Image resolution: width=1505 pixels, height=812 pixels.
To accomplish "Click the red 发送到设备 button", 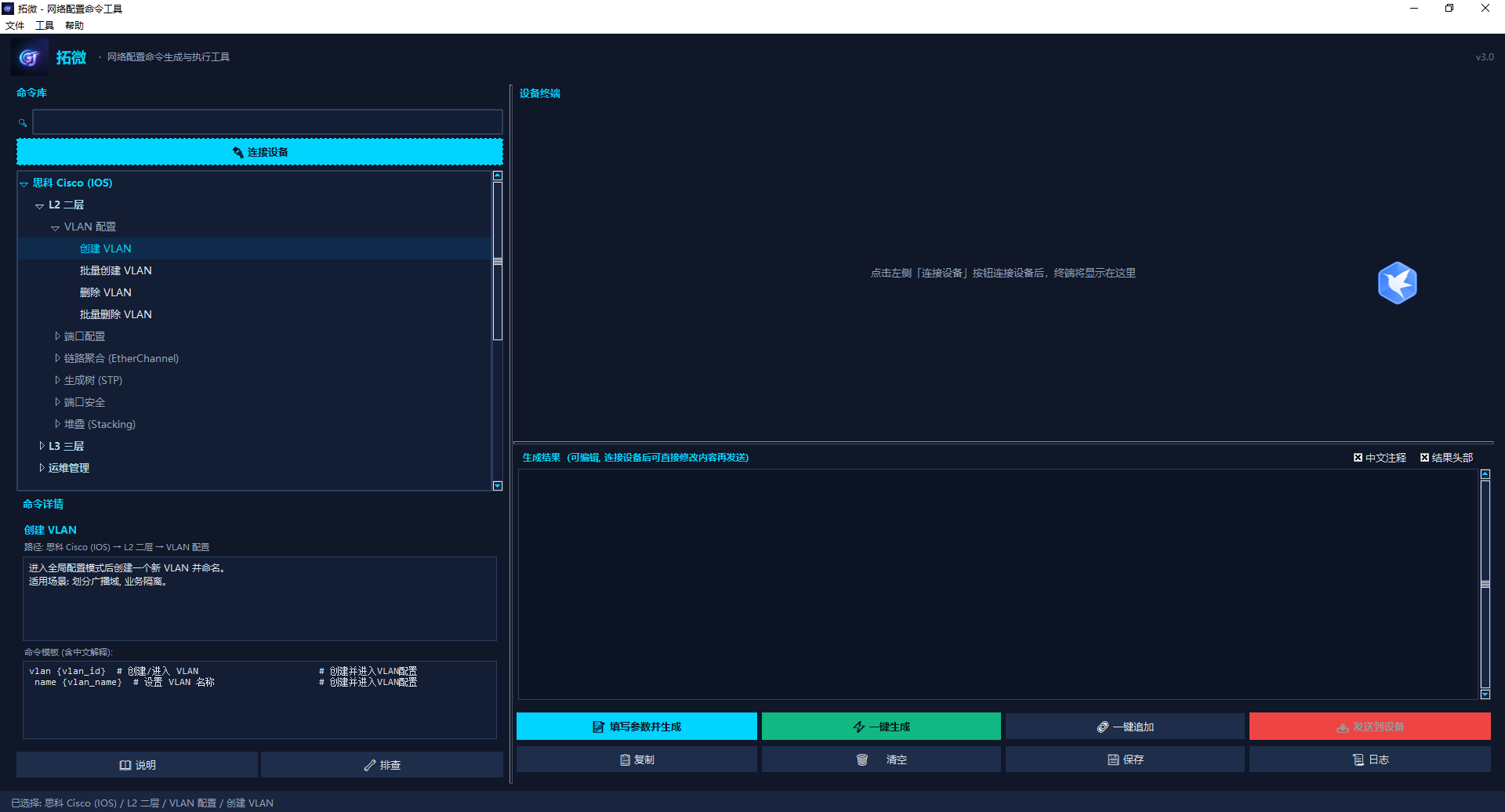I will point(1370,727).
